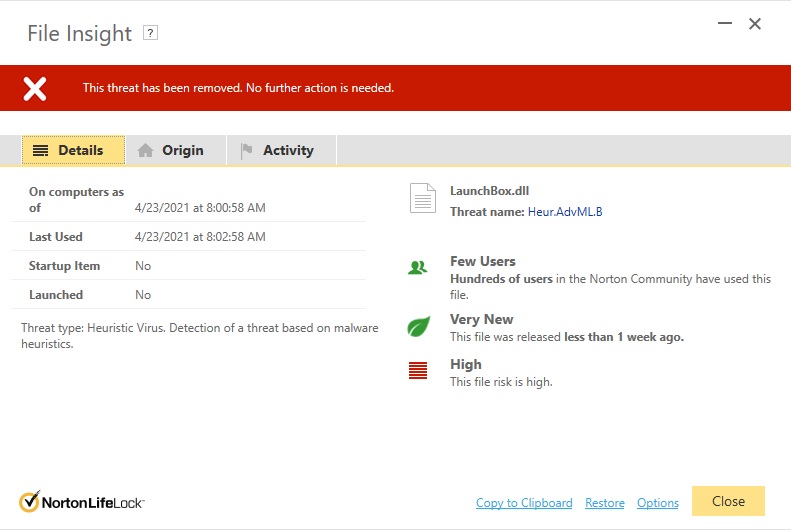Image resolution: width=791 pixels, height=530 pixels.
Task: Select the Last Used date 4/23/2021 at 8:02:58 AM
Action: 200,237
